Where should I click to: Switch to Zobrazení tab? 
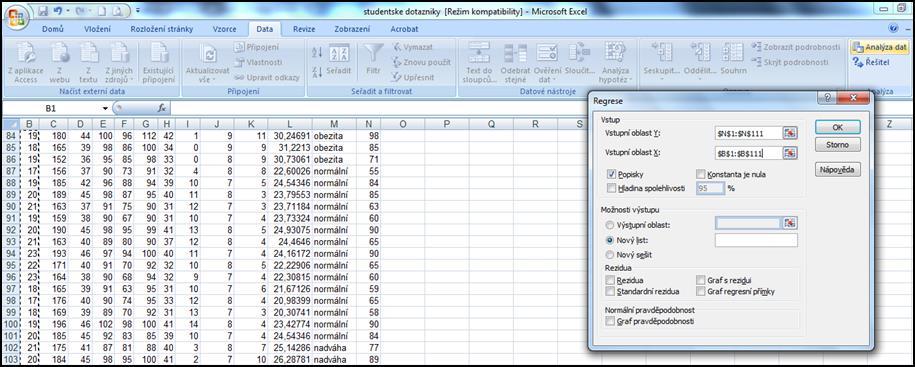(352, 29)
